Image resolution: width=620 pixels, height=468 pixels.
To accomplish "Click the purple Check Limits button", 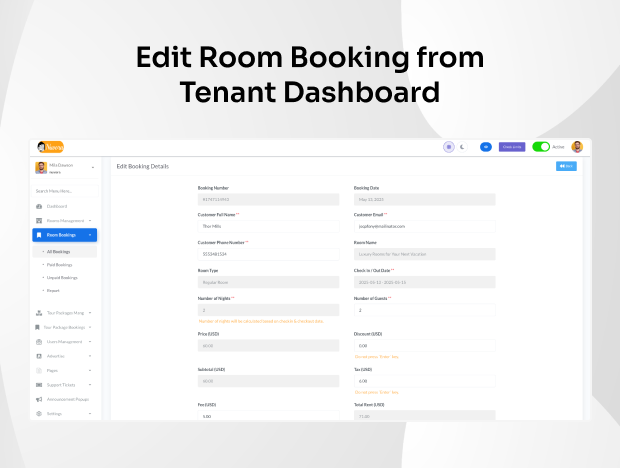I will [512, 147].
